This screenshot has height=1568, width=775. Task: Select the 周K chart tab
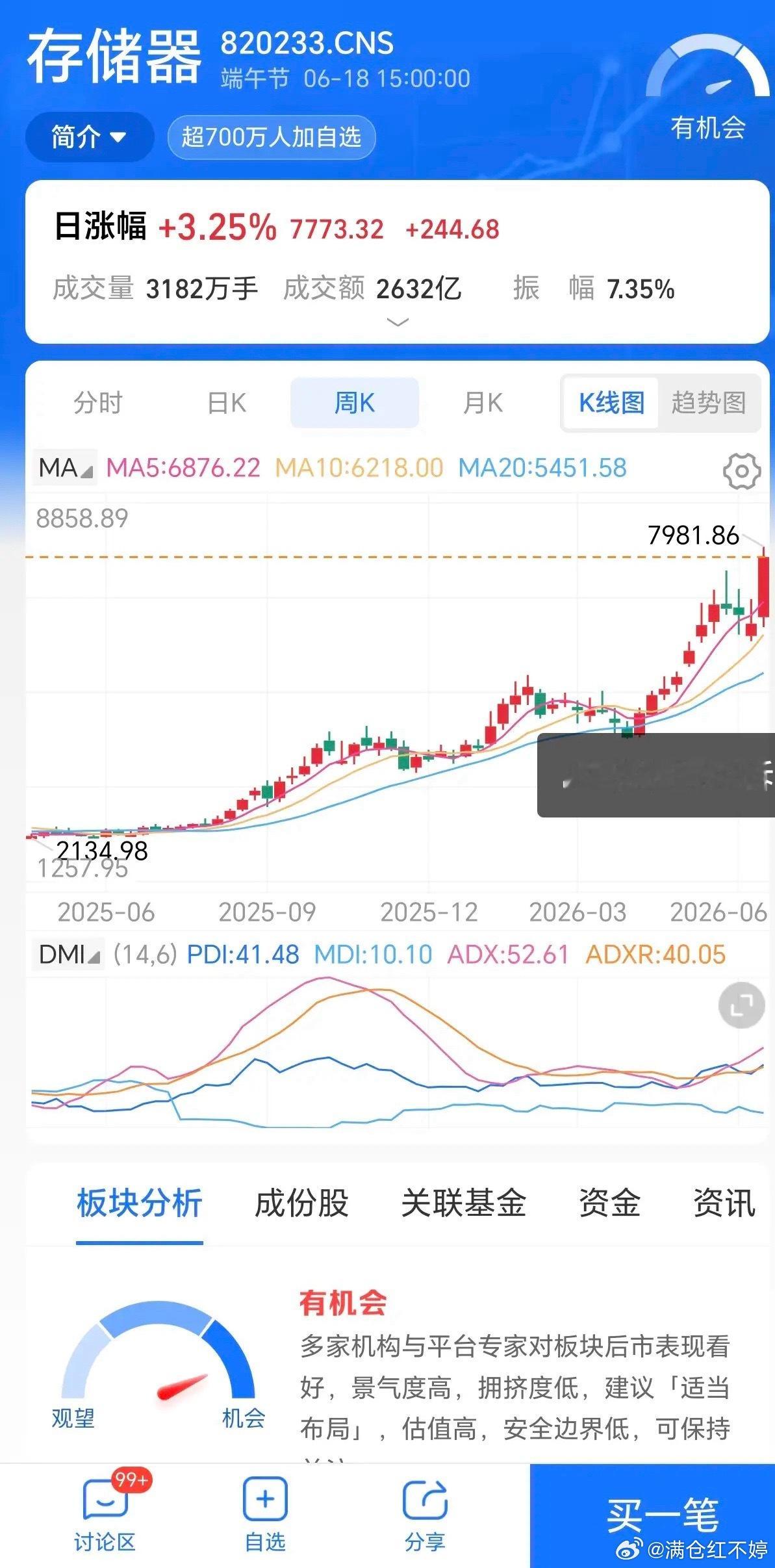(x=355, y=403)
